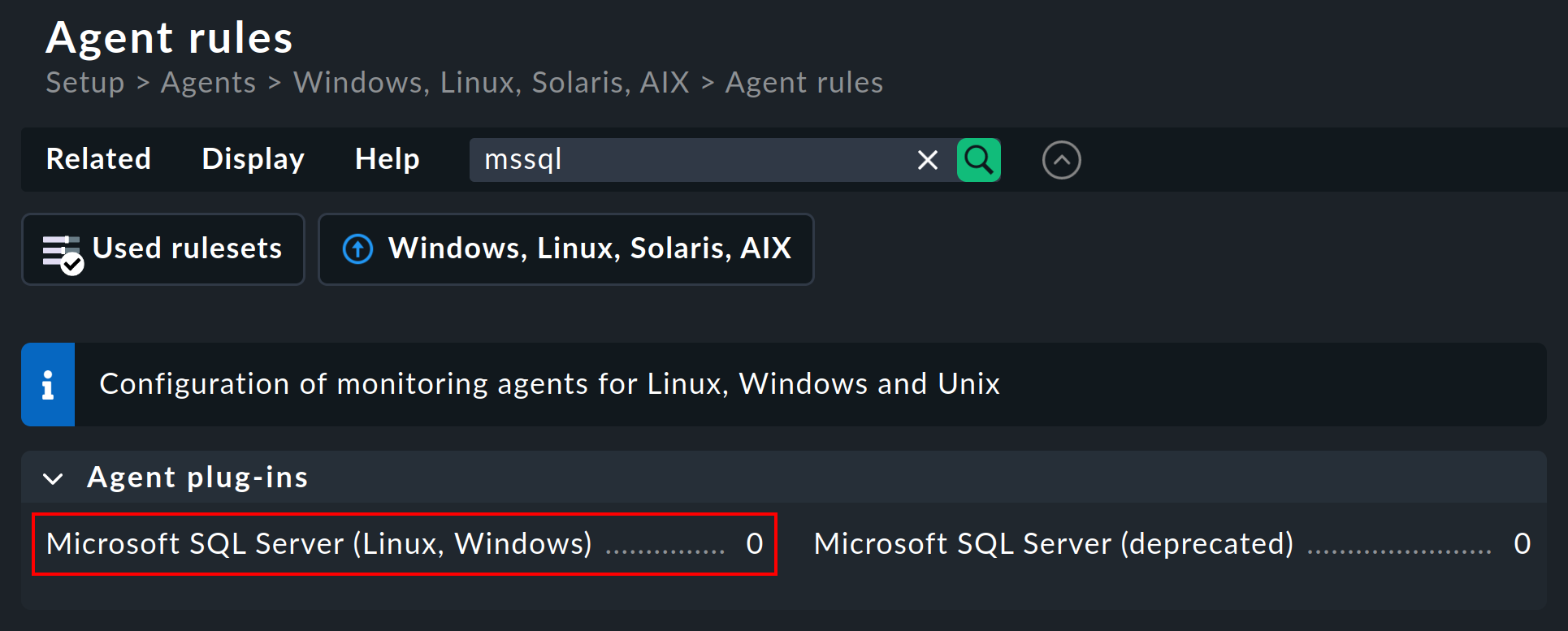1568x631 pixels.
Task: Click the blue circled arrow icon beside Windows, Linux, Solaris, AIX
Action: (x=357, y=249)
